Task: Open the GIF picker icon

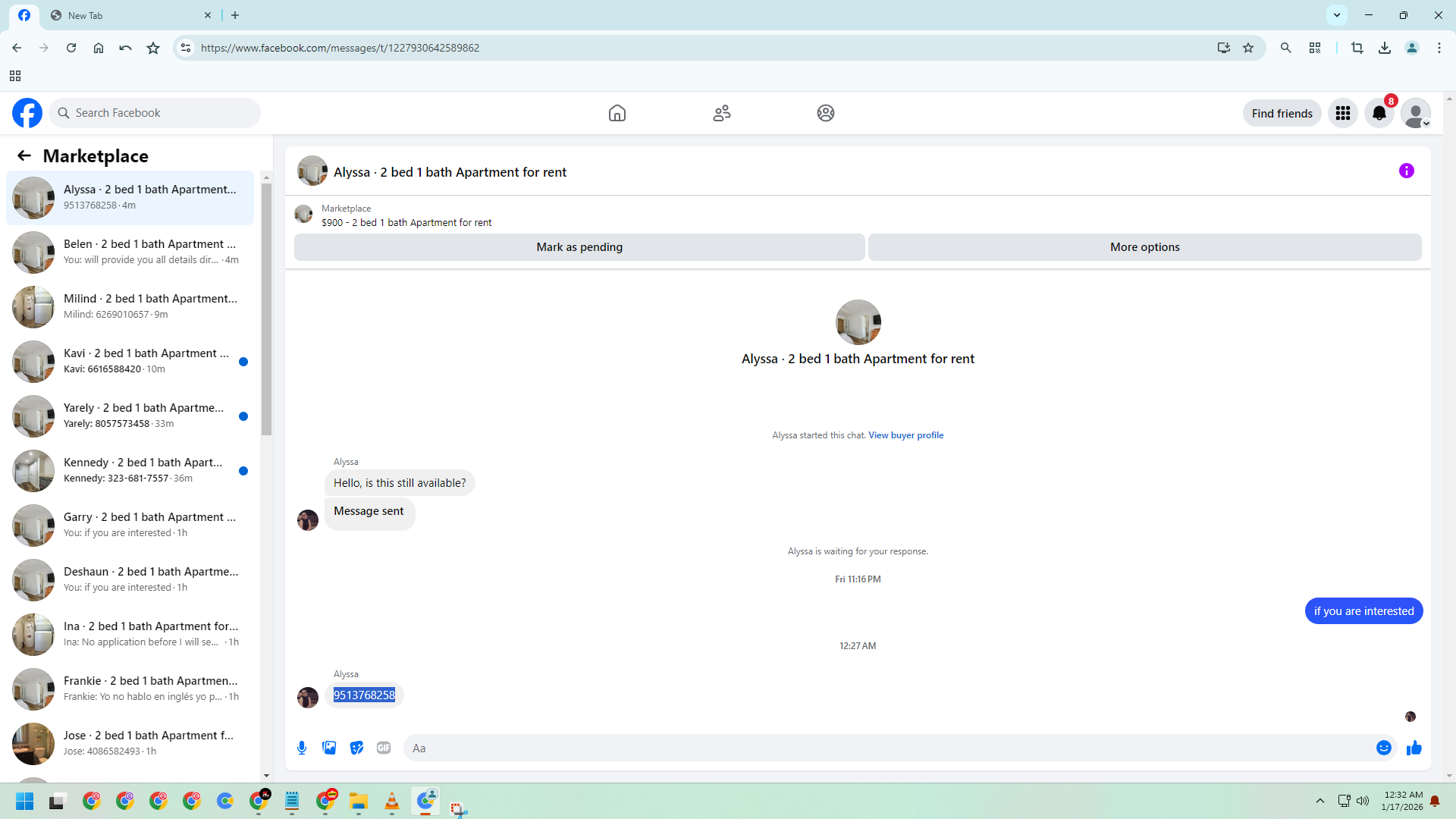Action: tap(384, 748)
